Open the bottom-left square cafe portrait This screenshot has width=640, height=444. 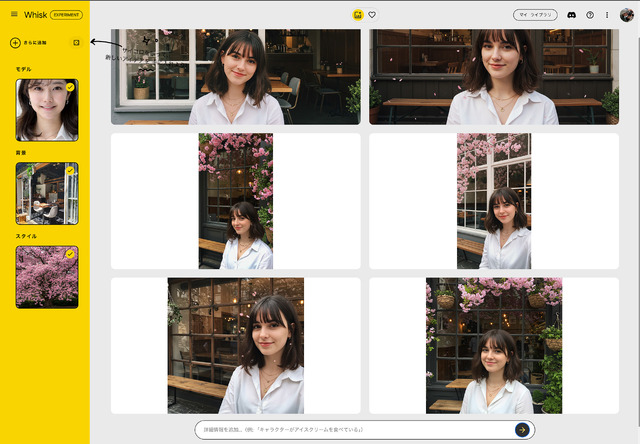point(236,346)
